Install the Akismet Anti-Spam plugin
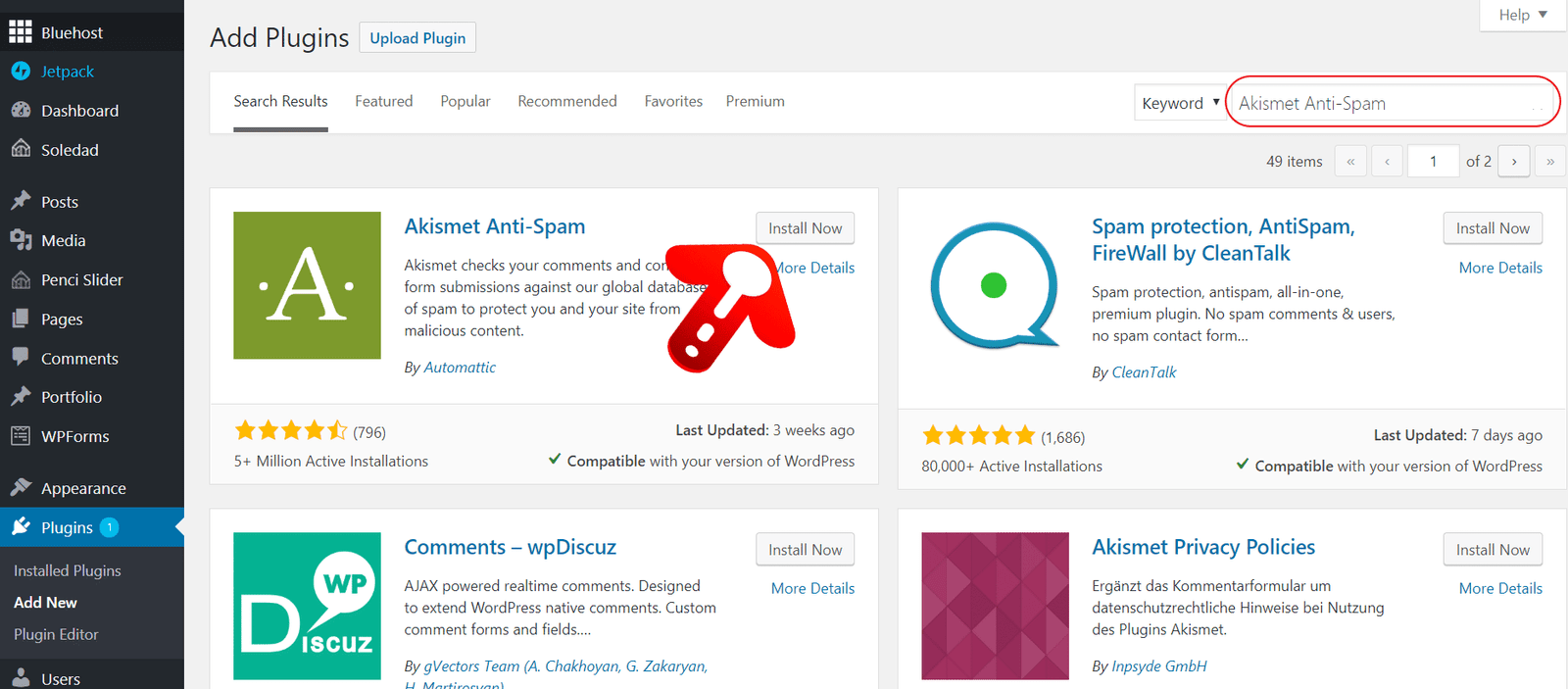Viewport: 1568px width, 689px height. point(806,228)
